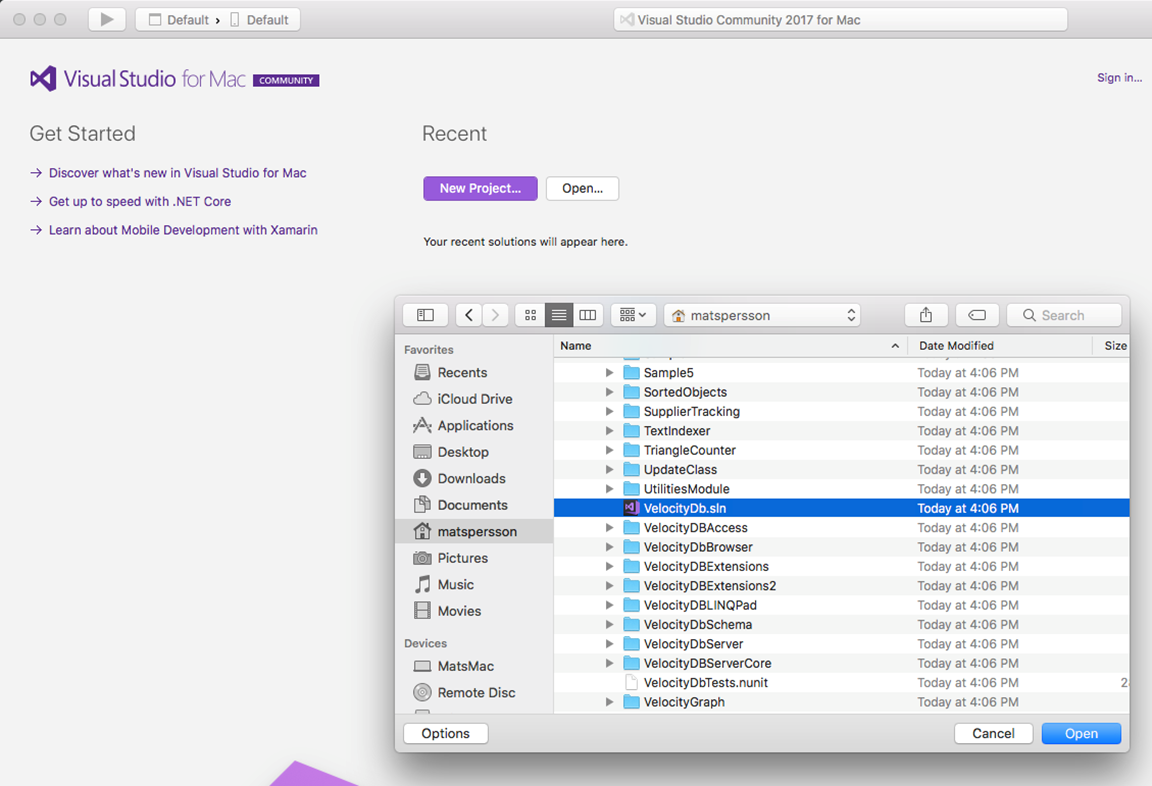Screen dimensions: 1152x786
Task: Click the Visual Studio Community 2017 status bar
Action: (840, 20)
